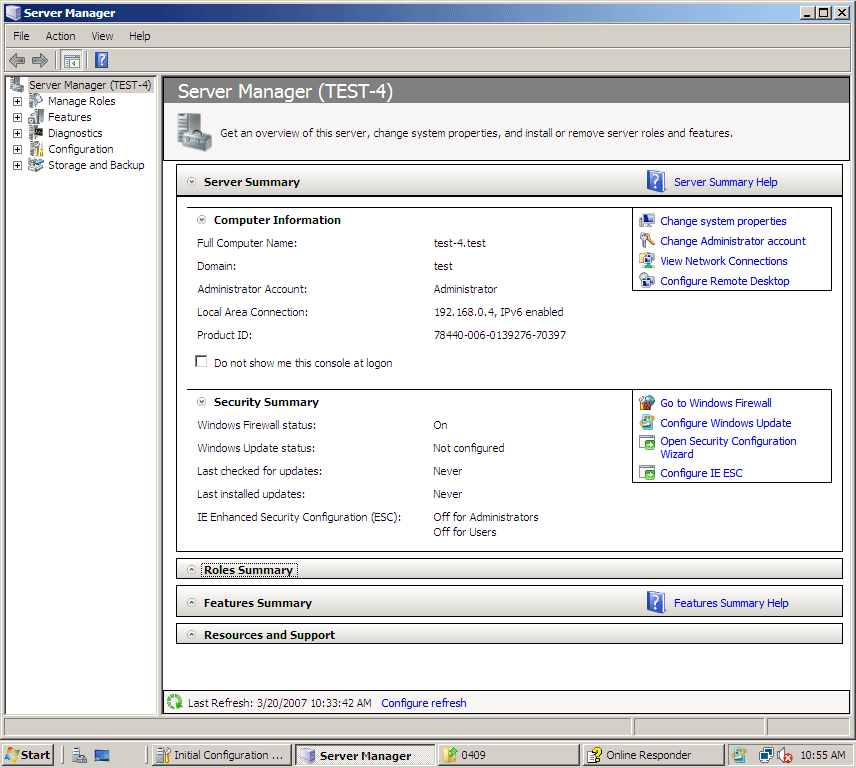856x768 pixels.
Task: Click the network tray icon
Action: click(x=766, y=755)
